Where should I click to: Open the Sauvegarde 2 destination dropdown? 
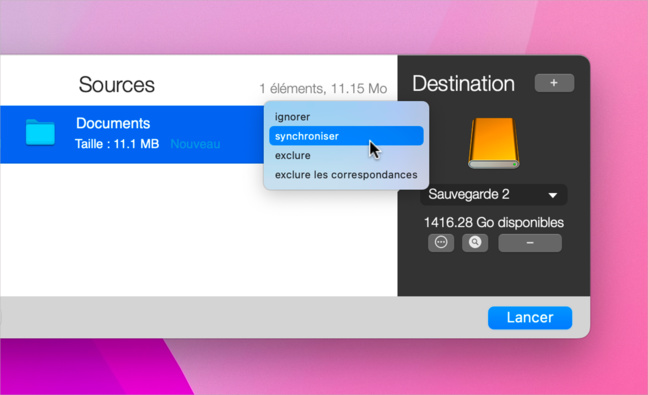tap(493, 194)
